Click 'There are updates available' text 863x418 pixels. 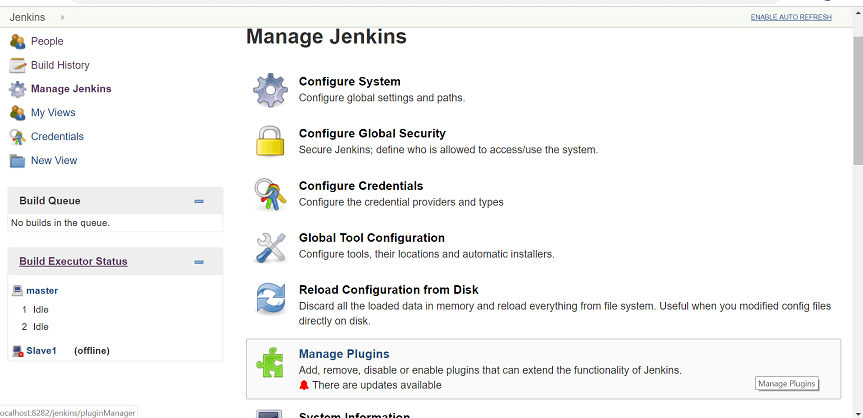[376, 385]
